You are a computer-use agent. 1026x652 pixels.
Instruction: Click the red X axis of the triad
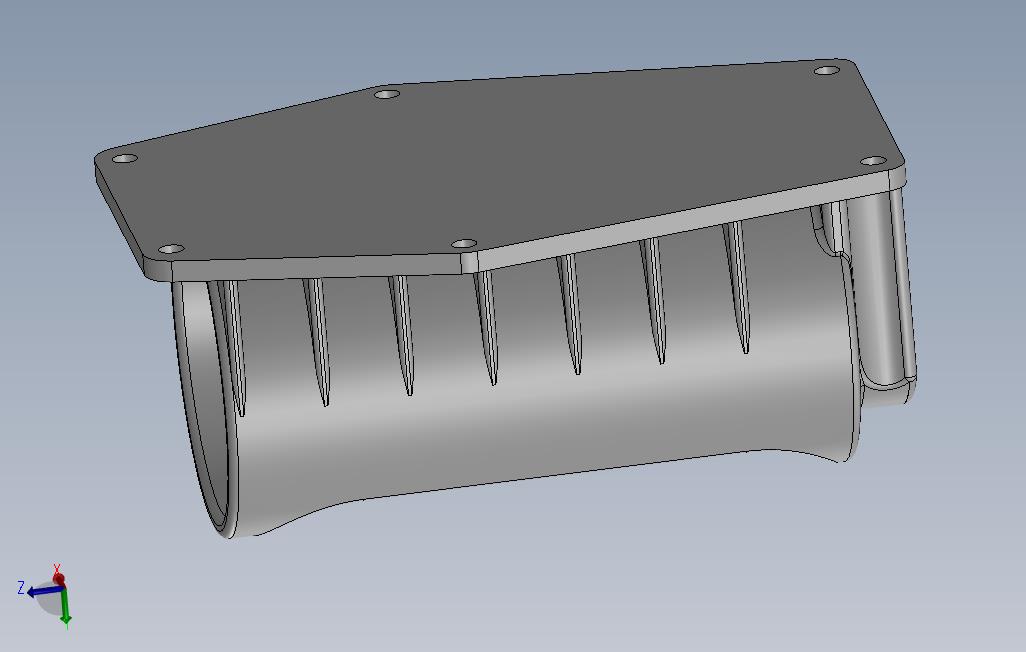(x=59, y=579)
